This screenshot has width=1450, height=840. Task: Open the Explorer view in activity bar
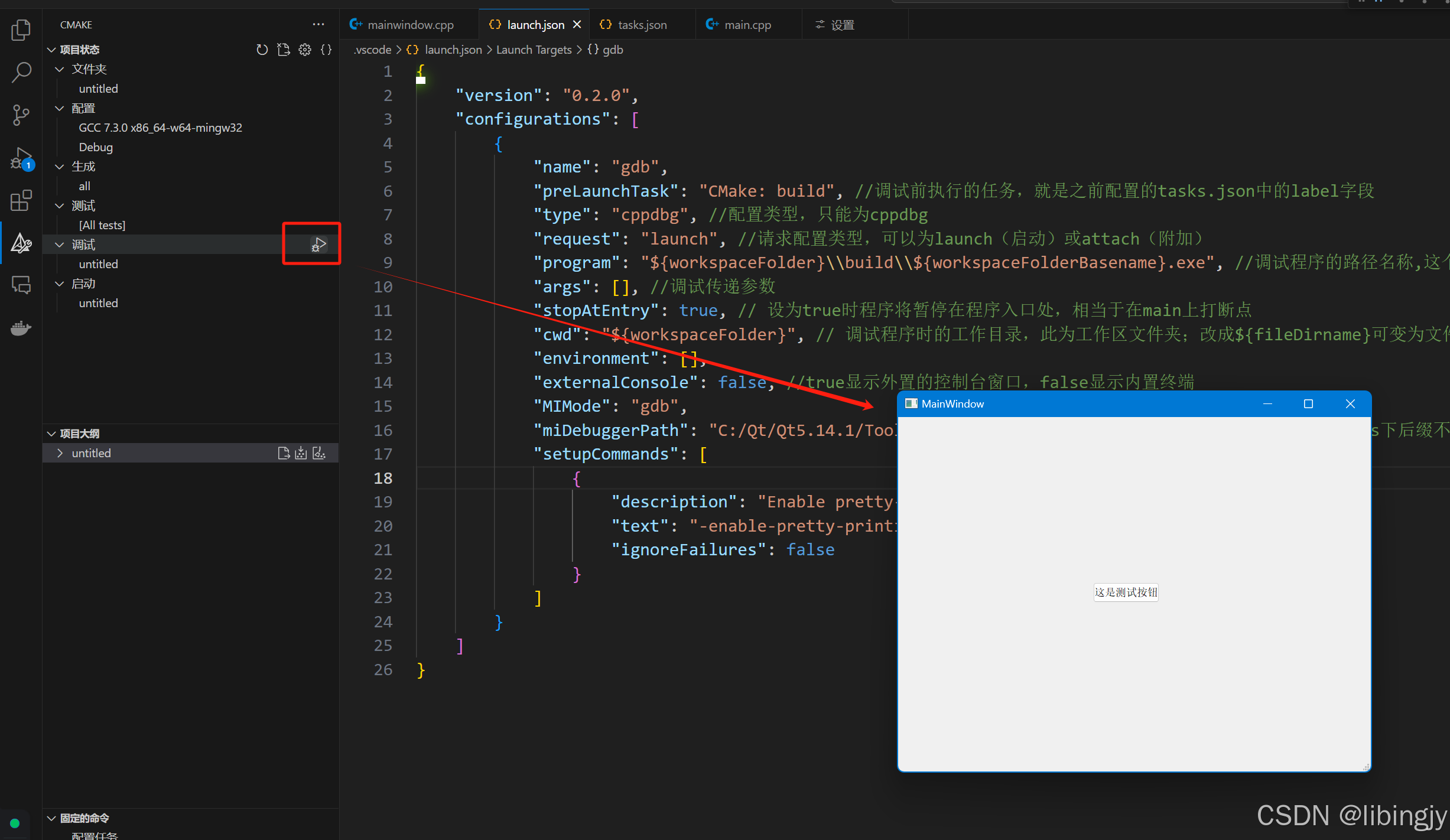pos(21,30)
